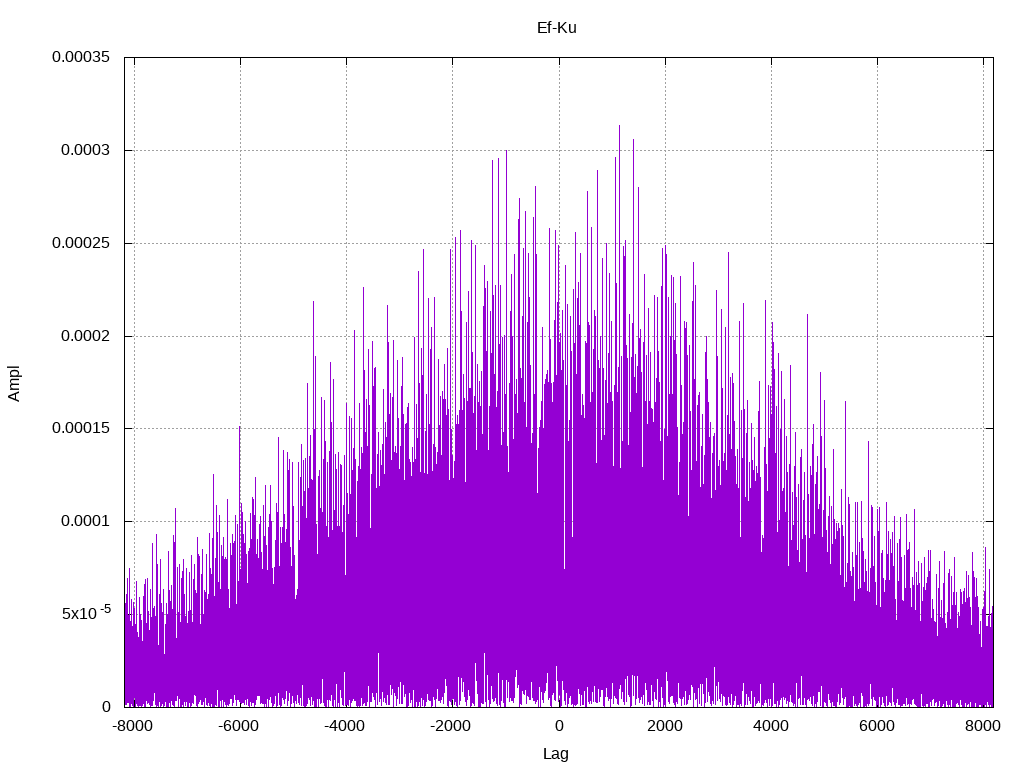Click the x-axis tick label 4000
The width and height of the screenshot is (1024, 768).
771,726
